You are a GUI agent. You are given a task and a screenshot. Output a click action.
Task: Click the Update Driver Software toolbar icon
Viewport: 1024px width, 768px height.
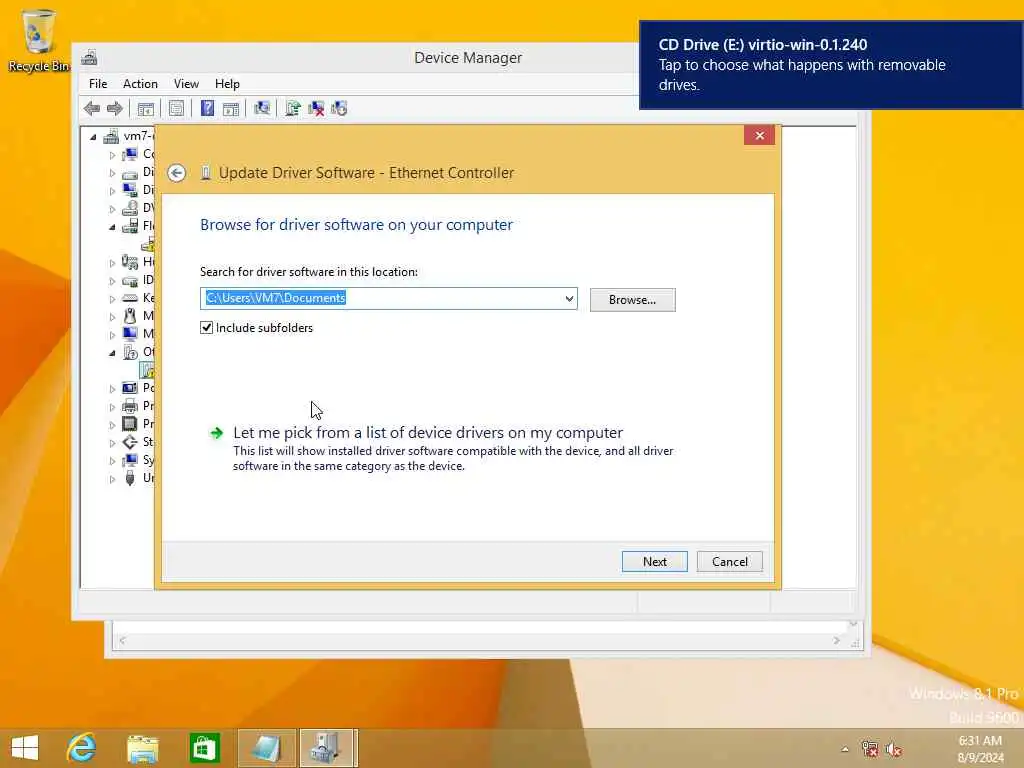point(293,108)
